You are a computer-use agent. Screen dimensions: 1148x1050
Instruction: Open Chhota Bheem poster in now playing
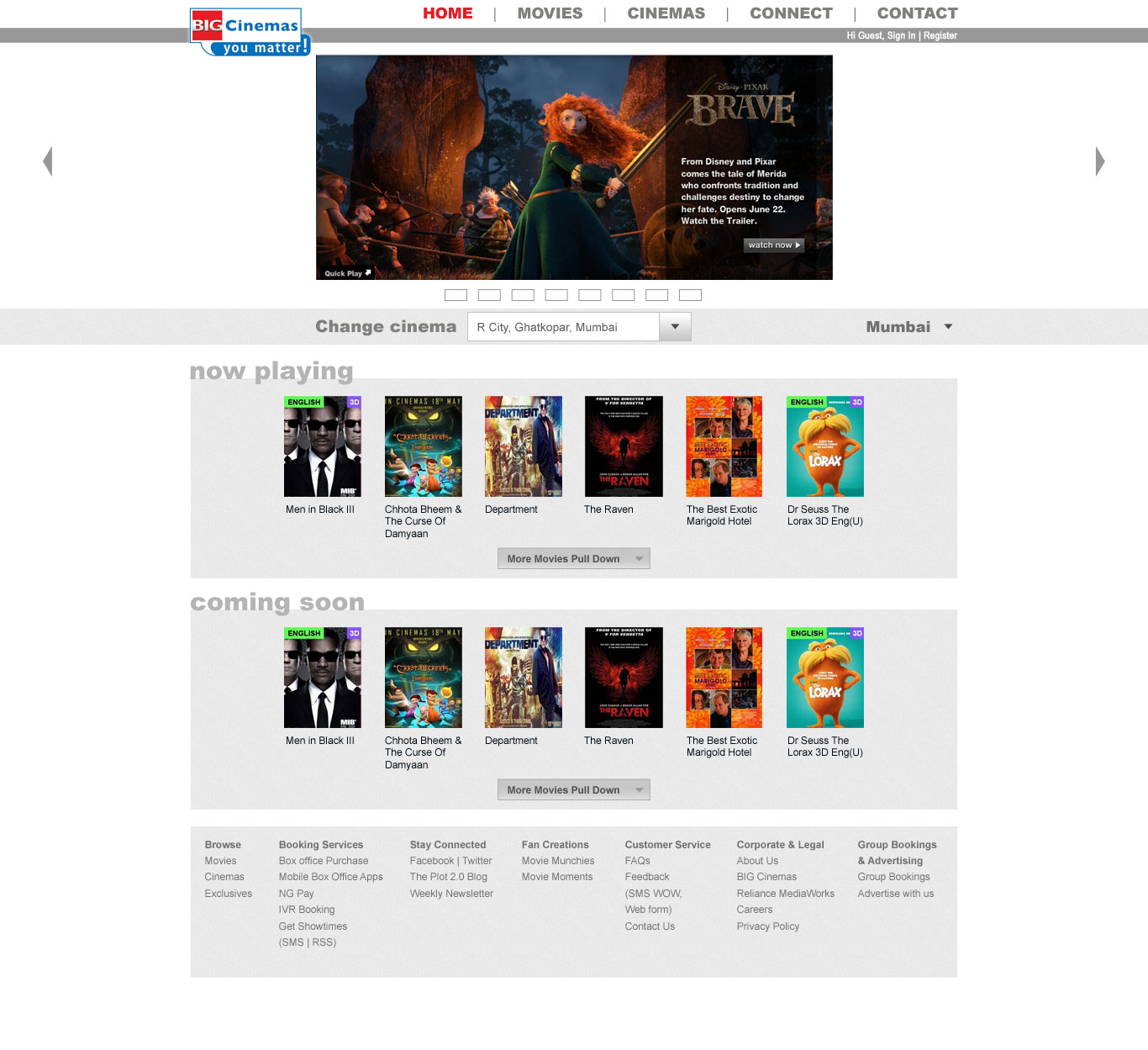424,446
